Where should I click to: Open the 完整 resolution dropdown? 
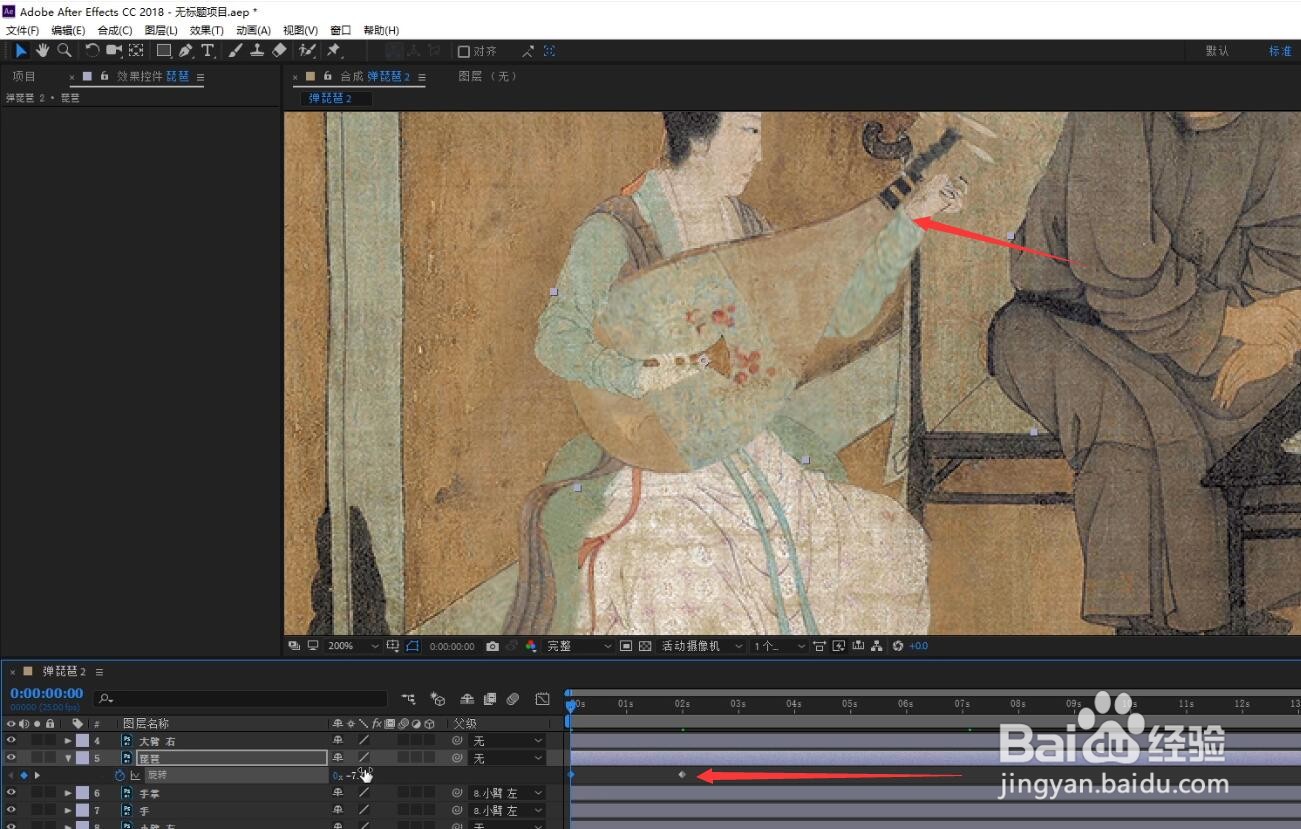click(578, 646)
